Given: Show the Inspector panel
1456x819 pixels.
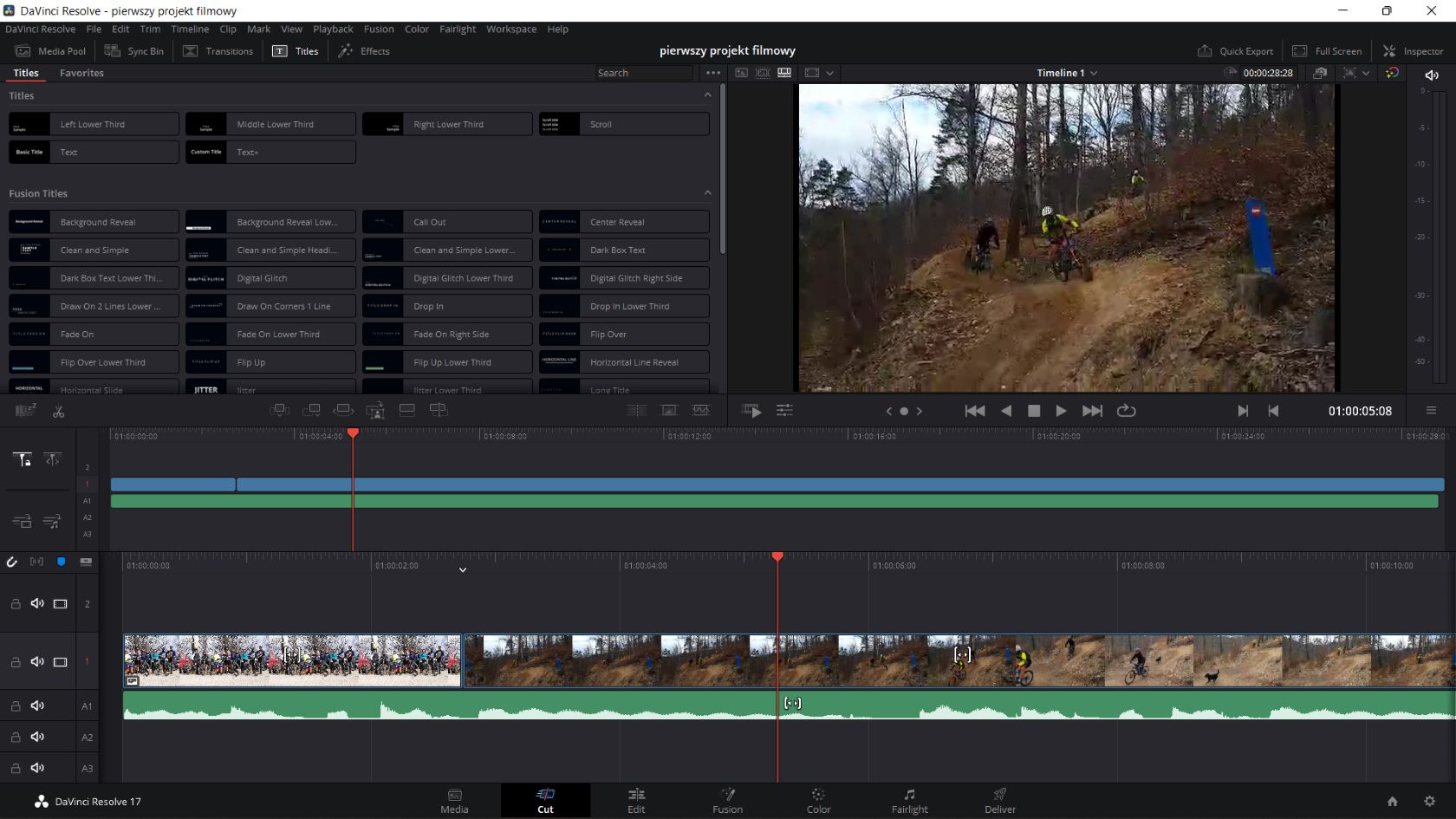Looking at the screenshot, I should [x=1414, y=51].
